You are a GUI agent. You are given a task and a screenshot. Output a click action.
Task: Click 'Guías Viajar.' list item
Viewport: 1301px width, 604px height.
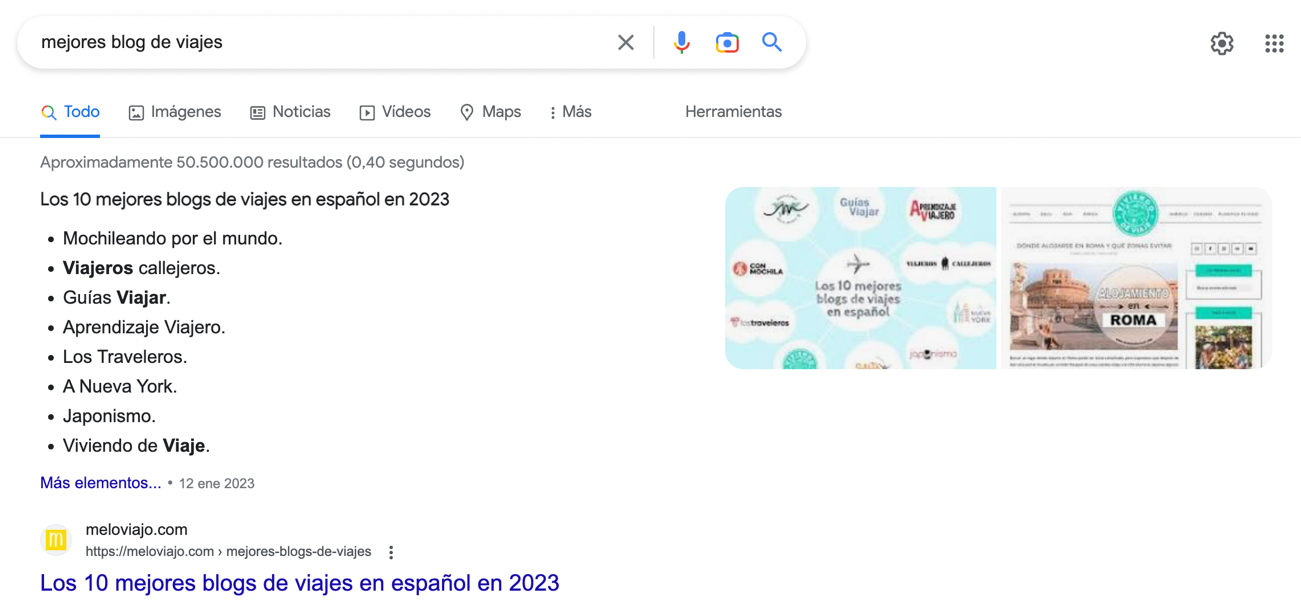point(116,298)
